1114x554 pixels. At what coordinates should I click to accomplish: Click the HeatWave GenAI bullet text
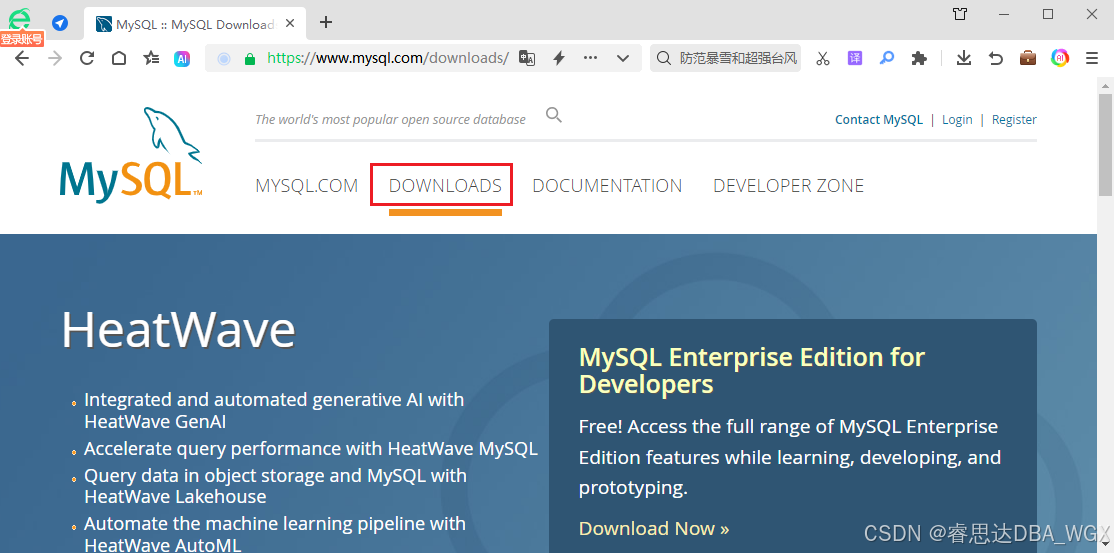point(274,411)
